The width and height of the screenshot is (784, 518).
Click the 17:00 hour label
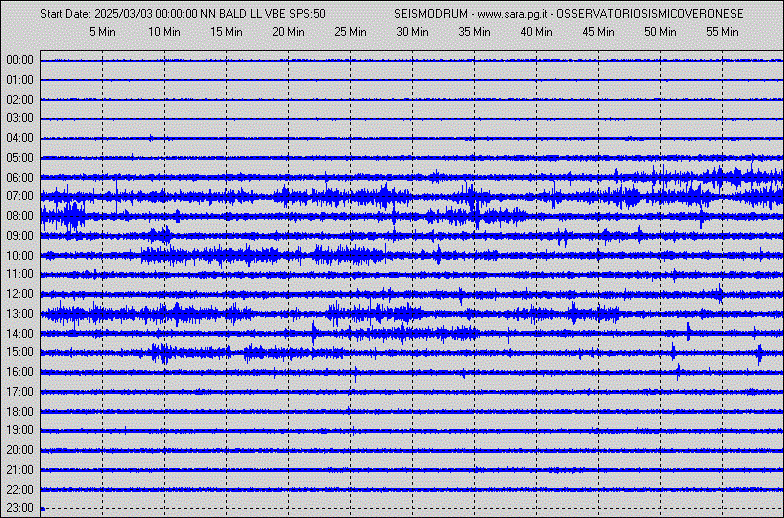20,392
